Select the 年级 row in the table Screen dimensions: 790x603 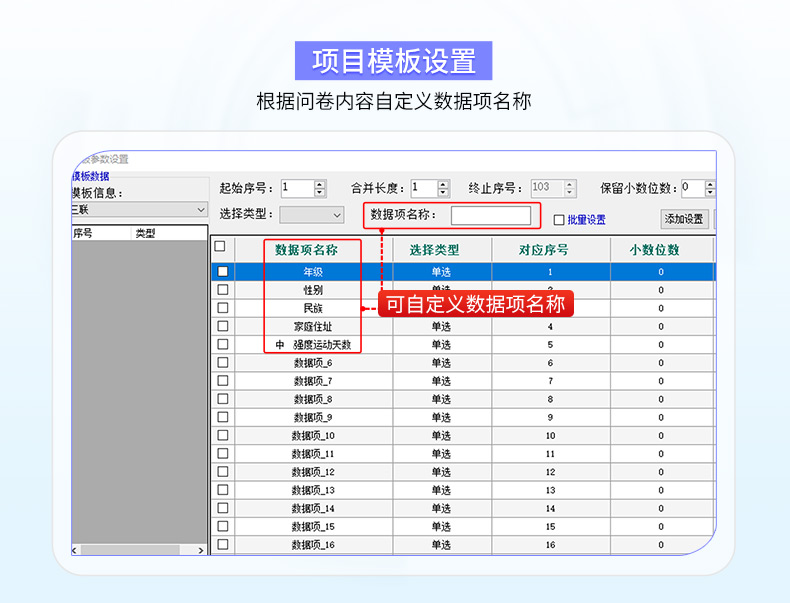click(x=313, y=271)
